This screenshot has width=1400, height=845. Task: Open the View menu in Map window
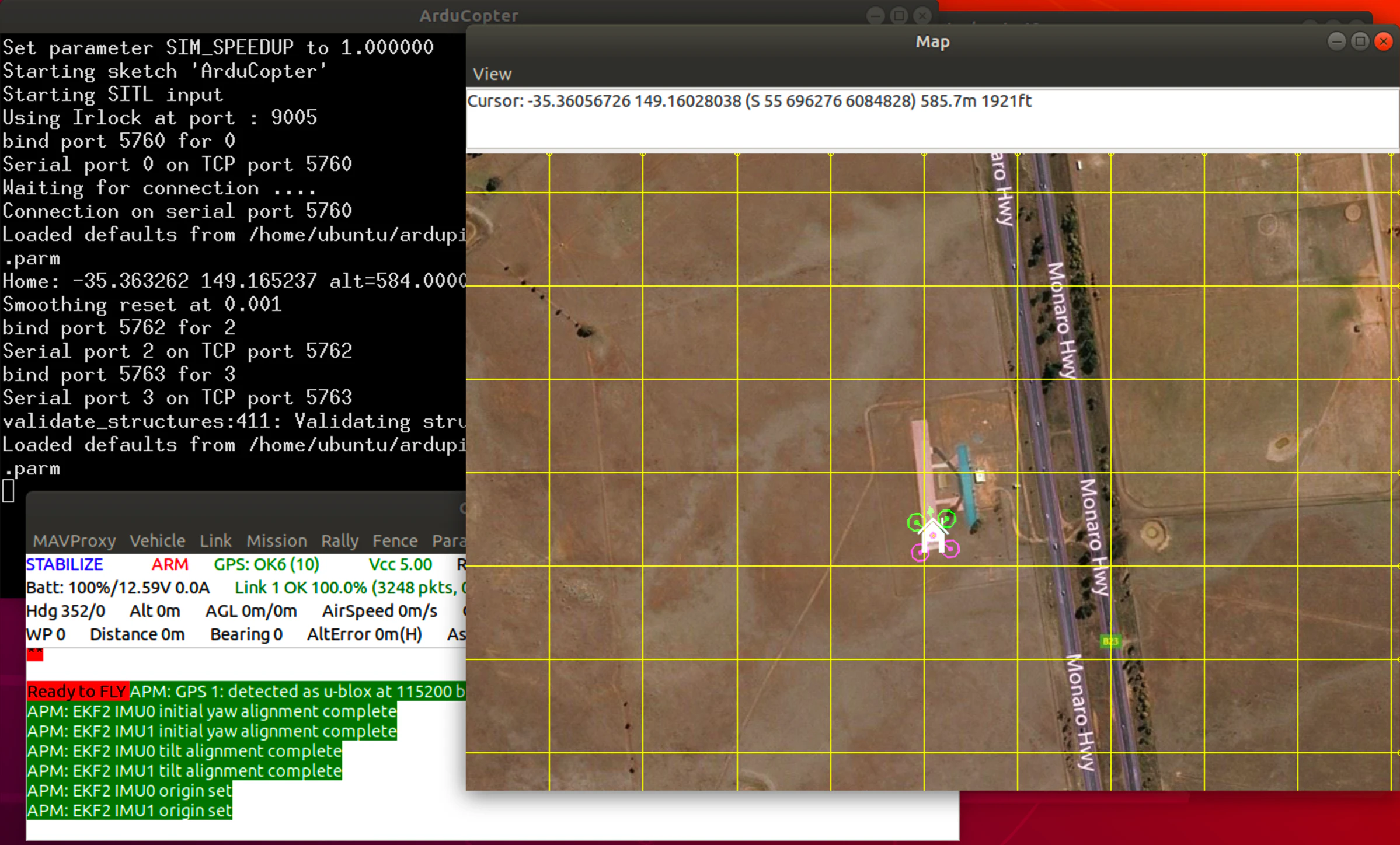492,74
